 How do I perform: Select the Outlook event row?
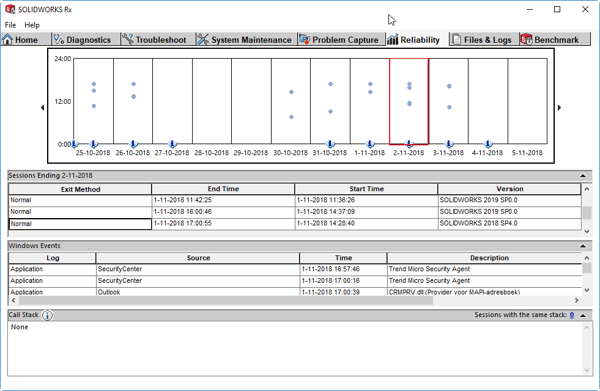(x=295, y=292)
